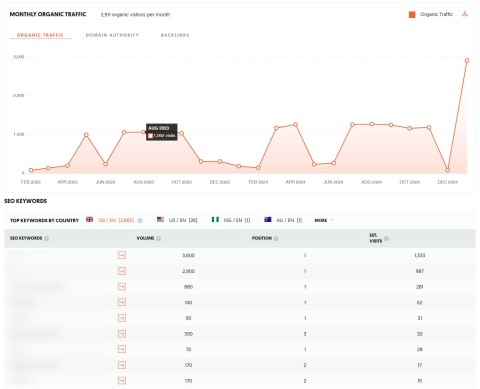Select the JUN 2023 data point
Screen dimensions: 480x389
pyautogui.click(x=106, y=164)
